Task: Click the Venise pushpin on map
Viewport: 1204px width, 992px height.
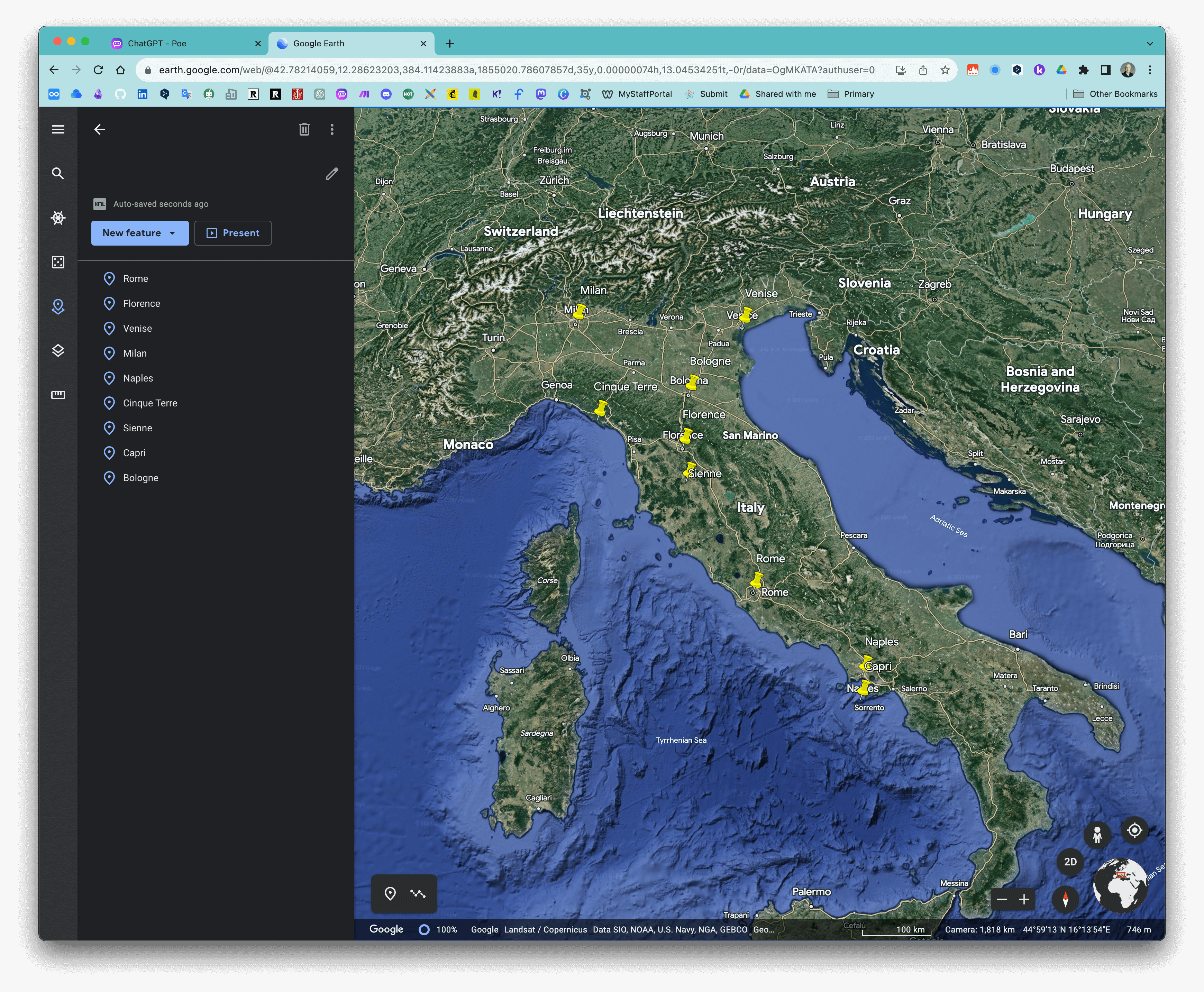Action: (x=745, y=316)
